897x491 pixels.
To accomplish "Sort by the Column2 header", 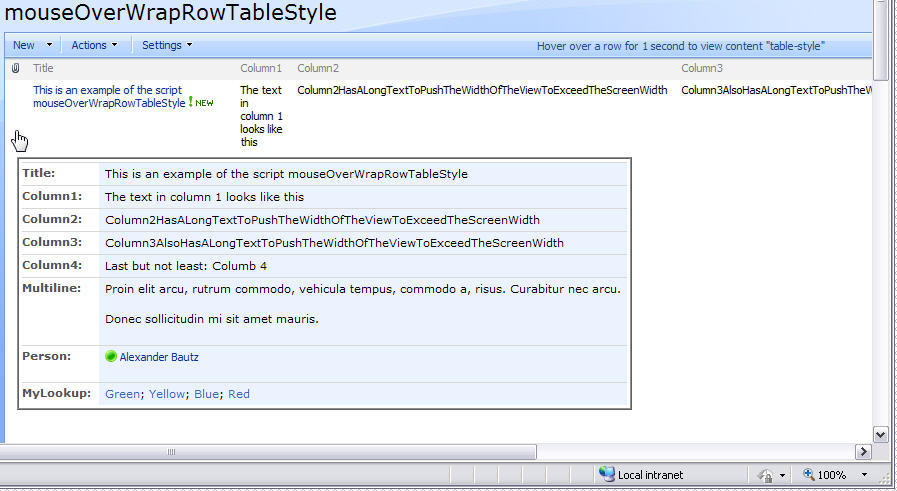I will coord(318,68).
